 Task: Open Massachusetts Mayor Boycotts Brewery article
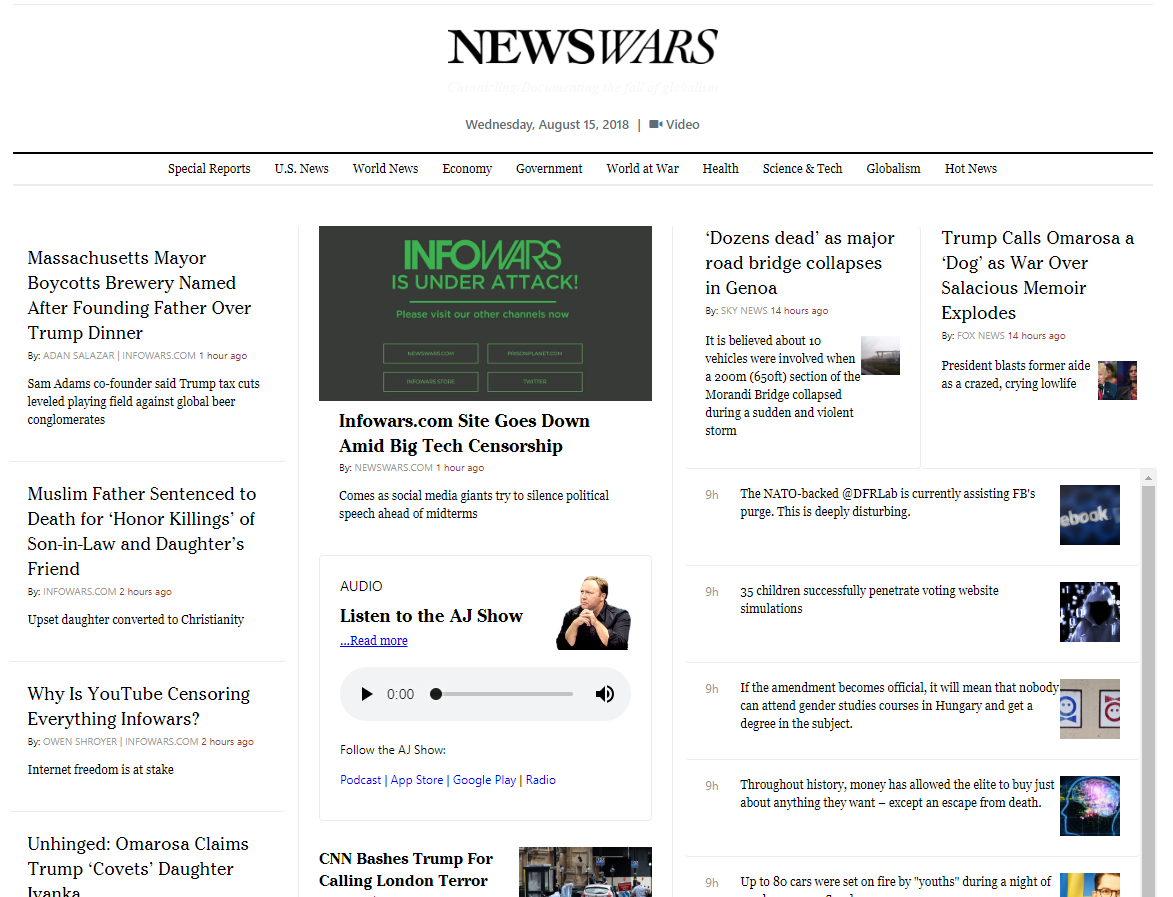click(139, 295)
